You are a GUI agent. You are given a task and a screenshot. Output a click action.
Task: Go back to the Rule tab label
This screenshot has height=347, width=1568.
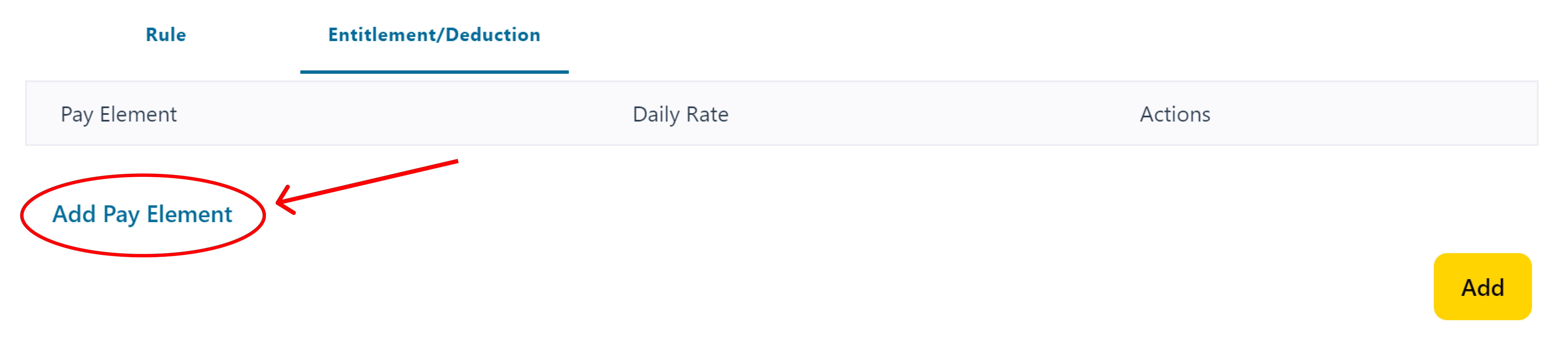coord(165,35)
